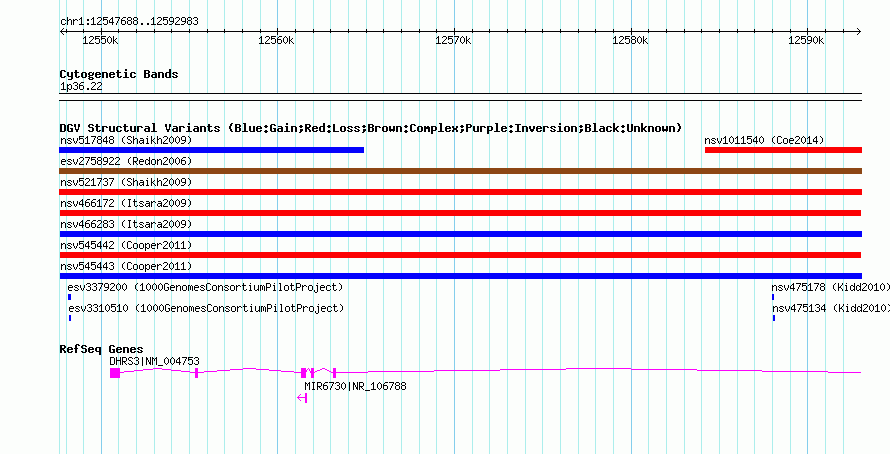Open the nsv521737 (Shaikh2009) label
The width and height of the screenshot is (890, 454).
pos(126,182)
